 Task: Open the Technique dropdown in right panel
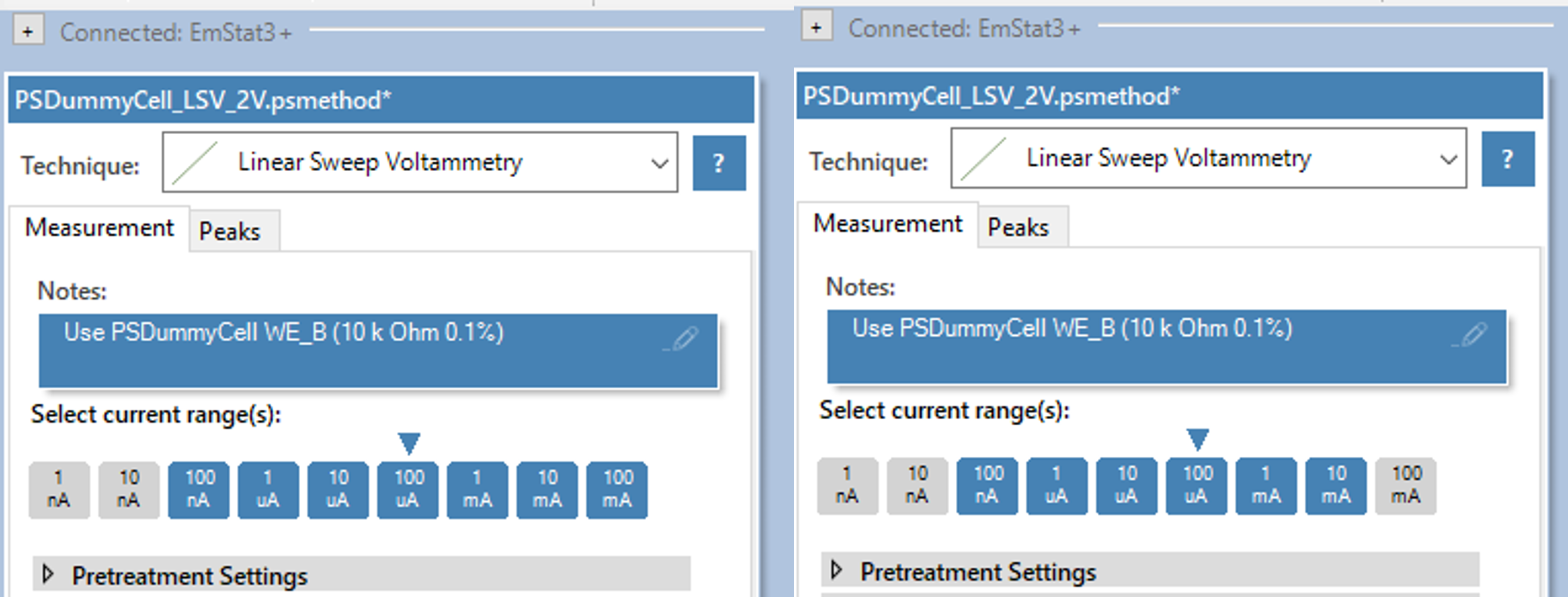coord(1448,159)
